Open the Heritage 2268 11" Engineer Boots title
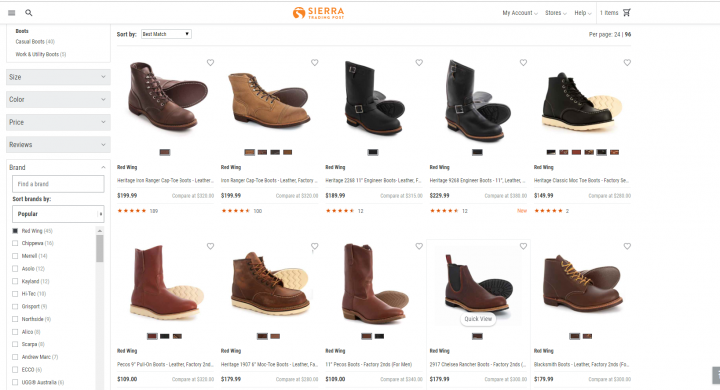Image resolution: width=720 pixels, height=390 pixels. click(373, 181)
